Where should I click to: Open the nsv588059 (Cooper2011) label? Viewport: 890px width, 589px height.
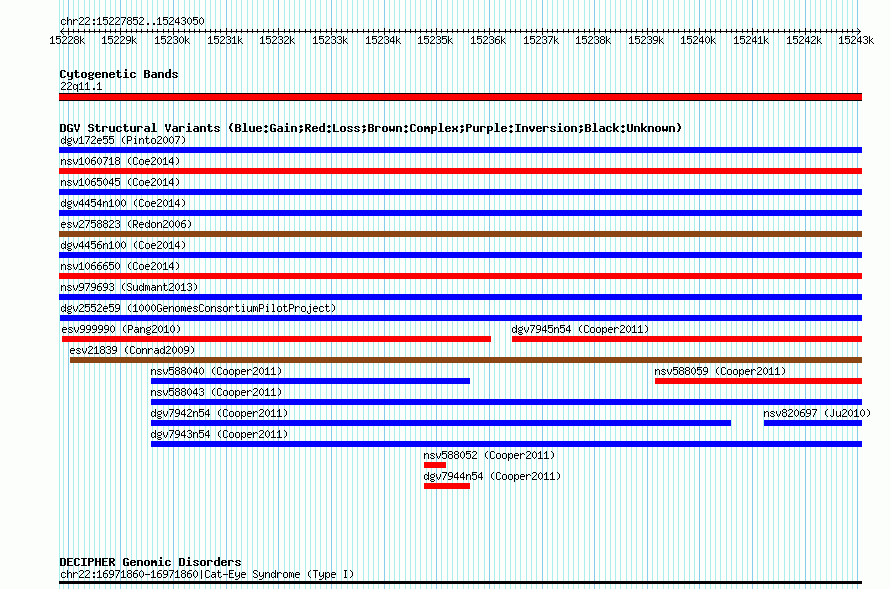tap(720, 372)
